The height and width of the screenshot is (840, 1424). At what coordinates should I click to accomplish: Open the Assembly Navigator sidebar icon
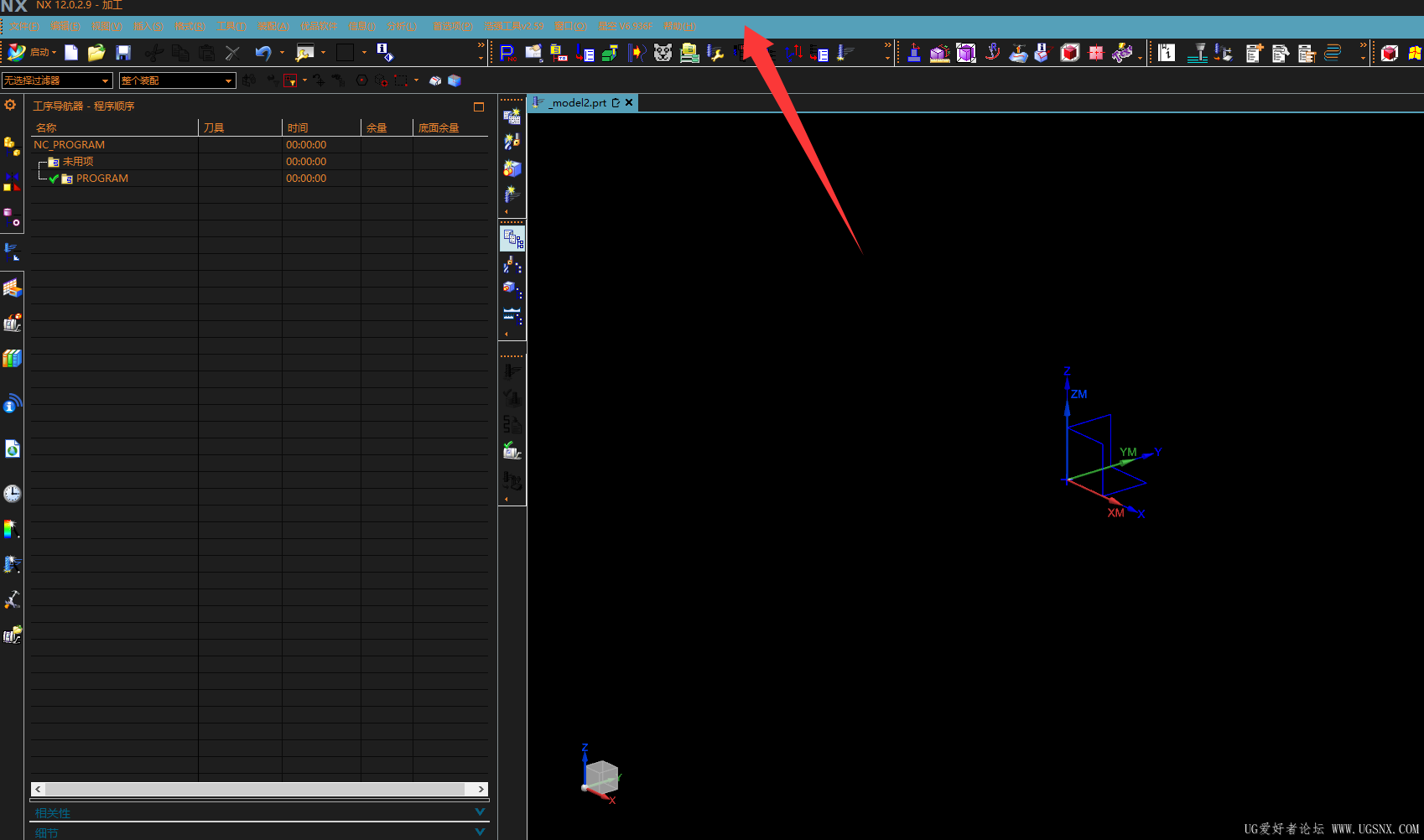click(12, 146)
